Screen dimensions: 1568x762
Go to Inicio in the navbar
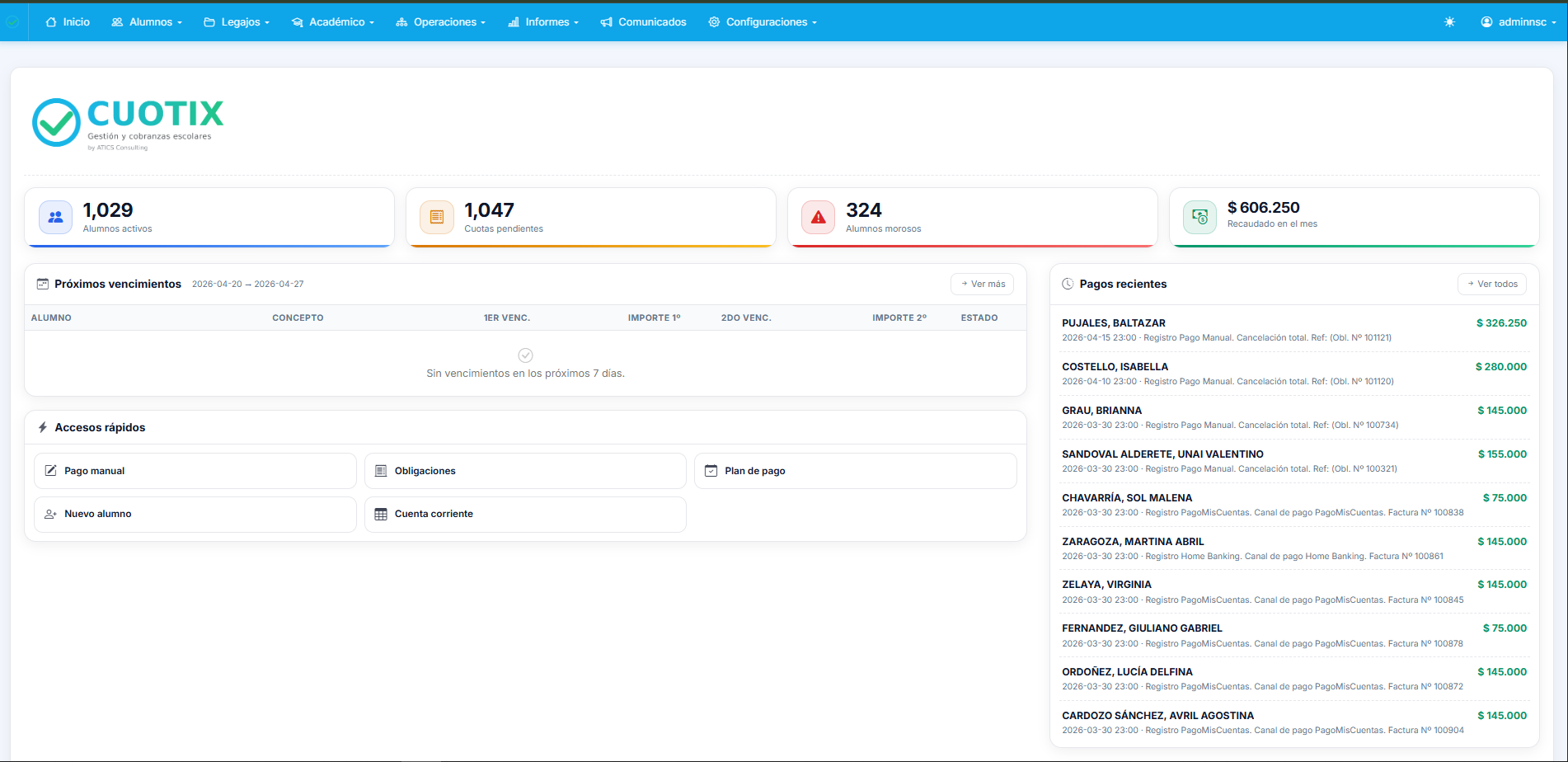tap(68, 22)
